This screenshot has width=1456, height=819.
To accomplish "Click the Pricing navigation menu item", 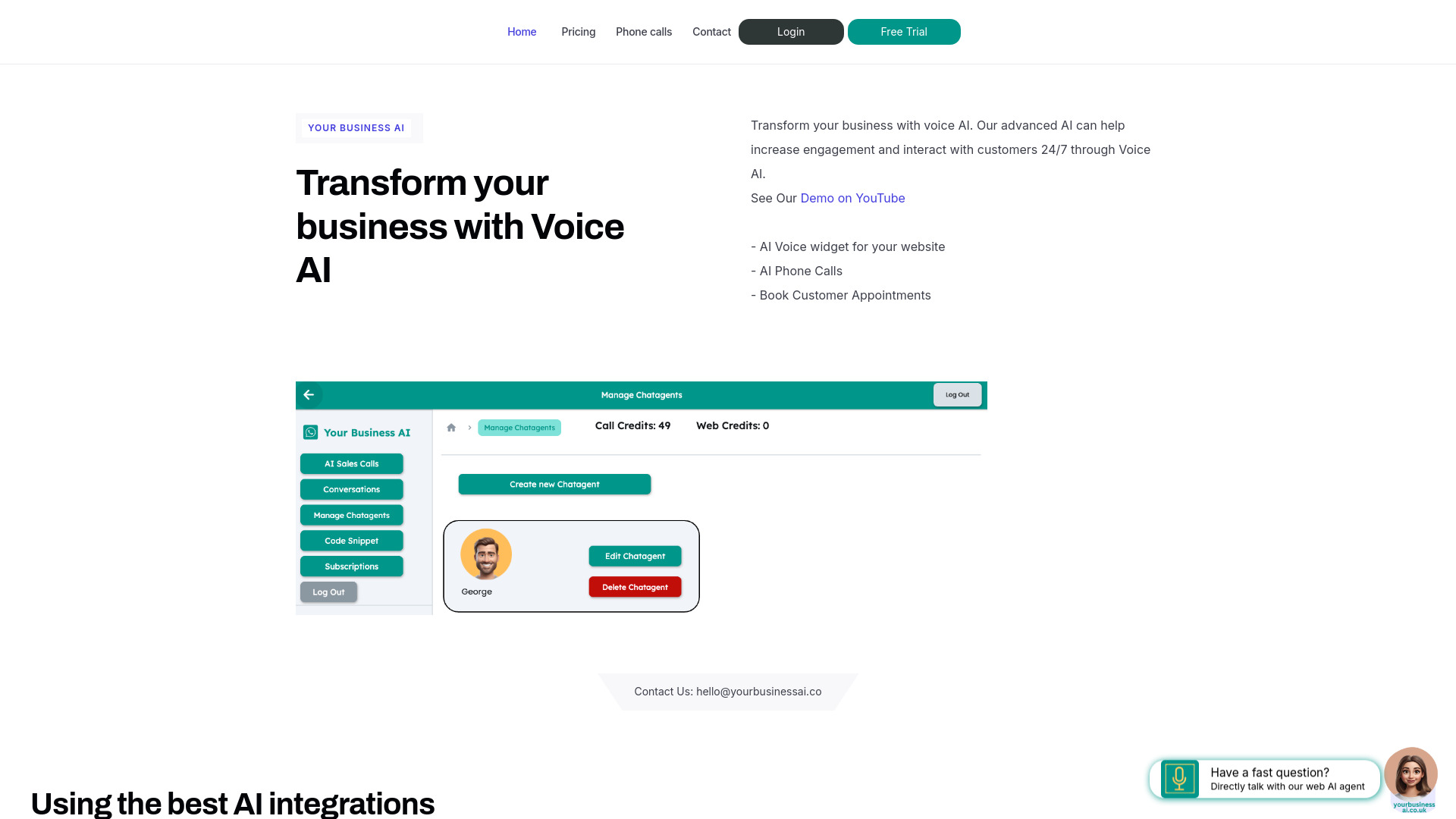I will (578, 32).
